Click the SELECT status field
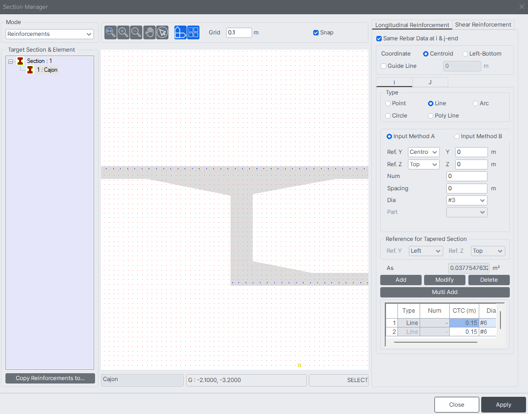528x414 pixels. 339,380
